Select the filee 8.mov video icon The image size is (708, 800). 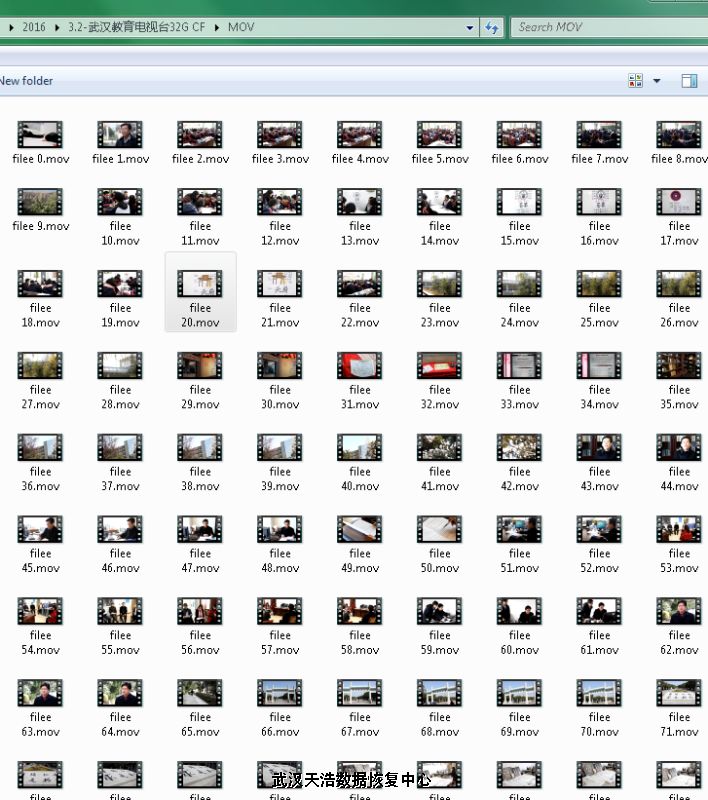[679, 135]
